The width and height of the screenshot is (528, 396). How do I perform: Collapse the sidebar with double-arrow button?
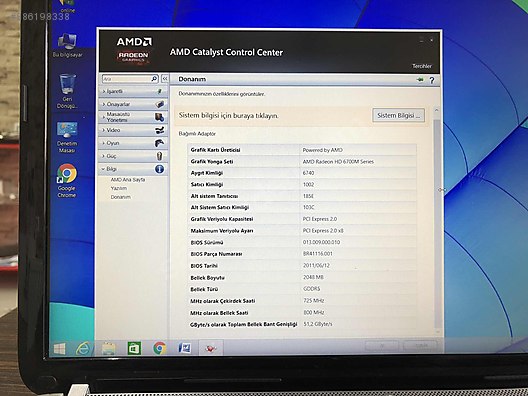tap(165, 79)
